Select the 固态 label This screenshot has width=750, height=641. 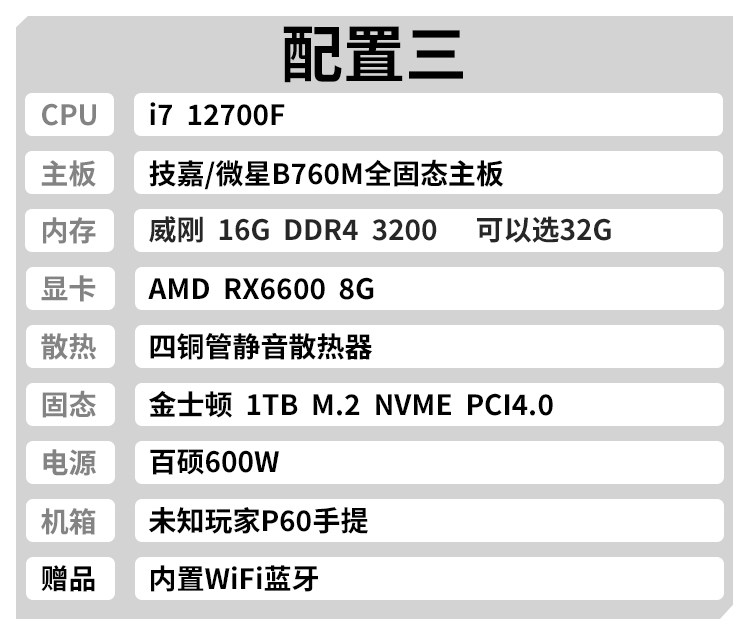click(69, 405)
